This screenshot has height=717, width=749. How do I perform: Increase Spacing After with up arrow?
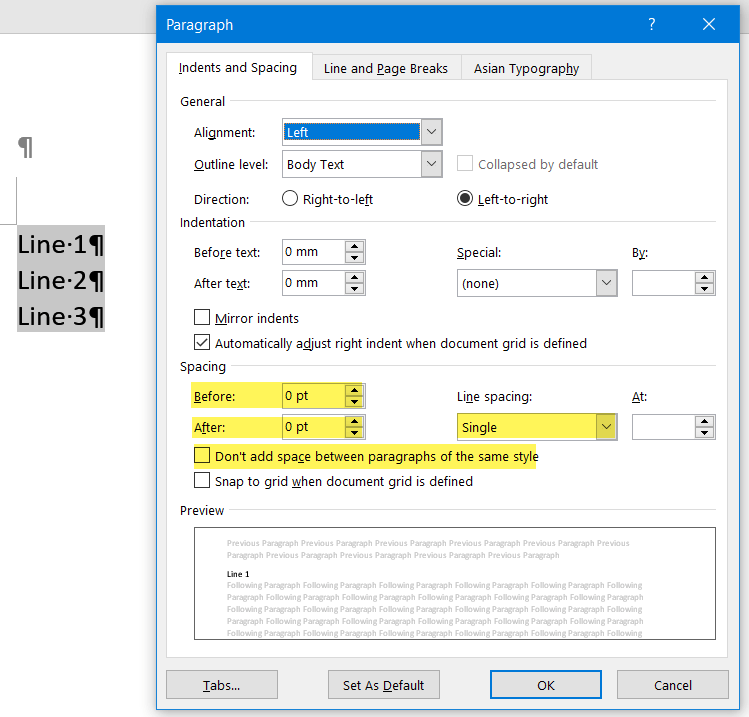coord(354,421)
